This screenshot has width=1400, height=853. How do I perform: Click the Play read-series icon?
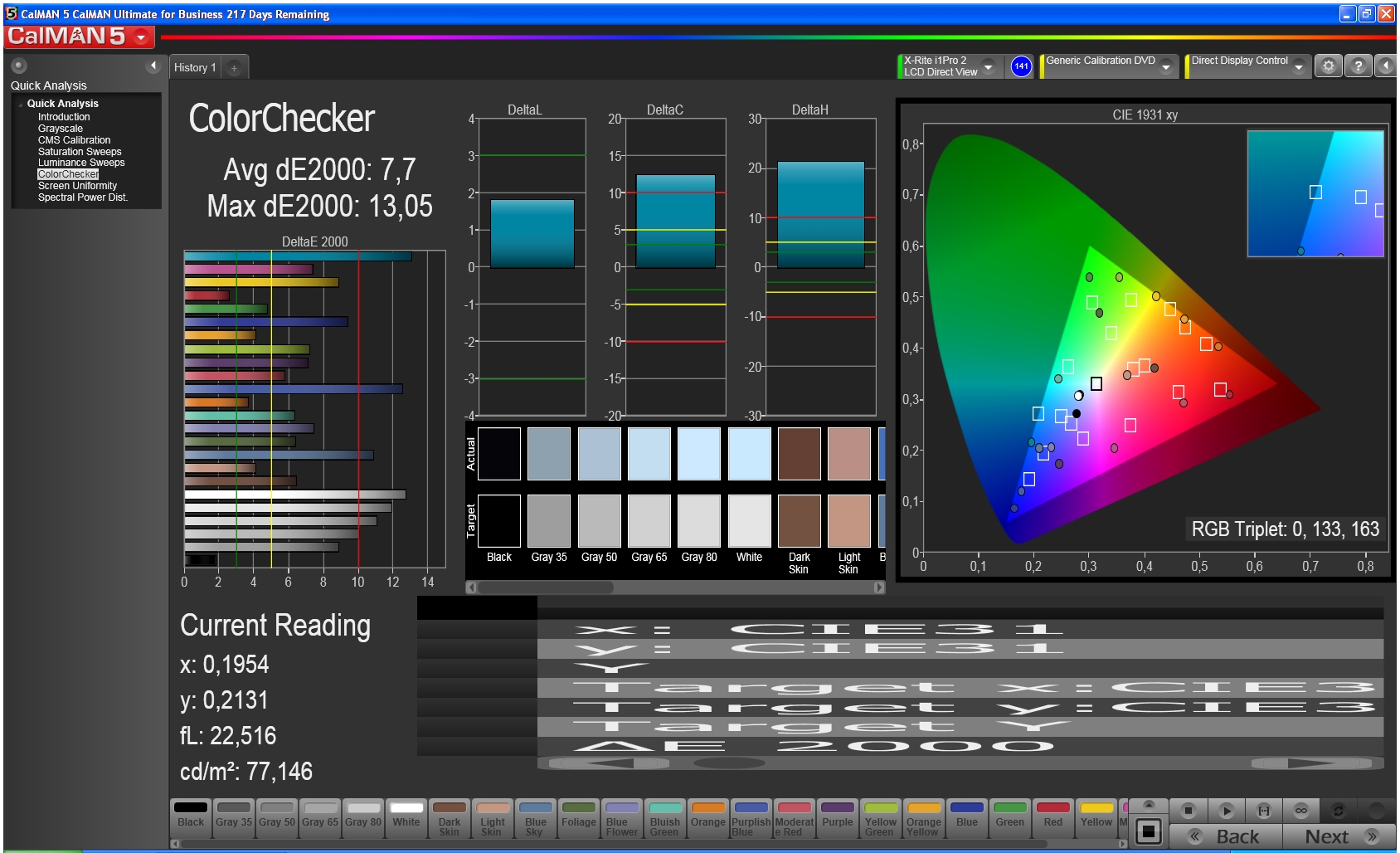[1226, 811]
